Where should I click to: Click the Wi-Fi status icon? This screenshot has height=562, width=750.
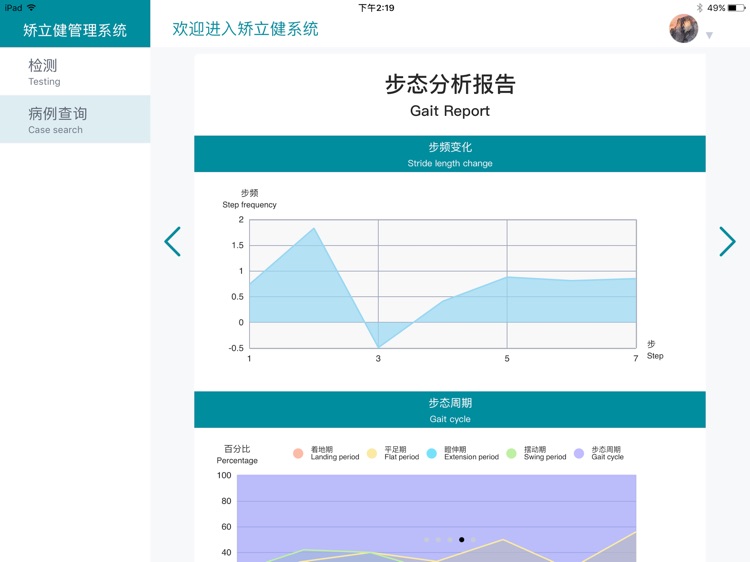click(31, 7)
